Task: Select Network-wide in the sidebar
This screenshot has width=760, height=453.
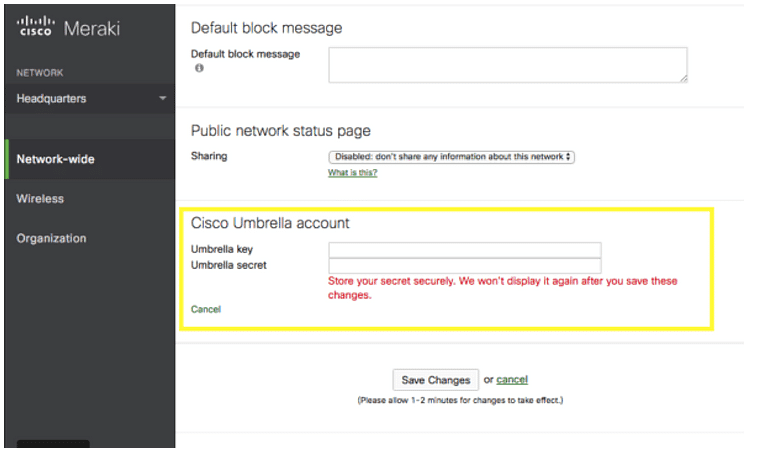Action: [x=56, y=159]
